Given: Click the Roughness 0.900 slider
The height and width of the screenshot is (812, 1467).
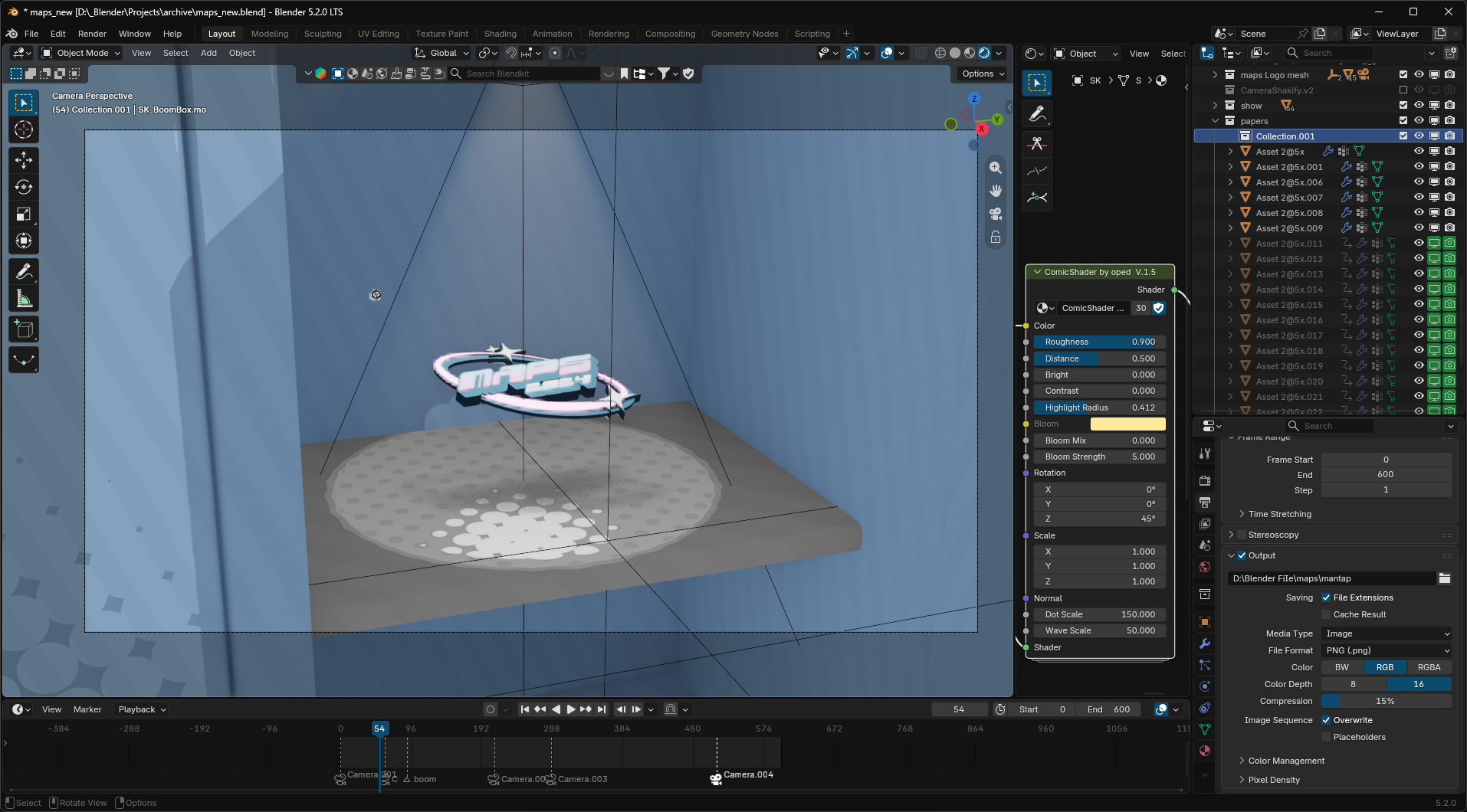Looking at the screenshot, I should 1099,342.
